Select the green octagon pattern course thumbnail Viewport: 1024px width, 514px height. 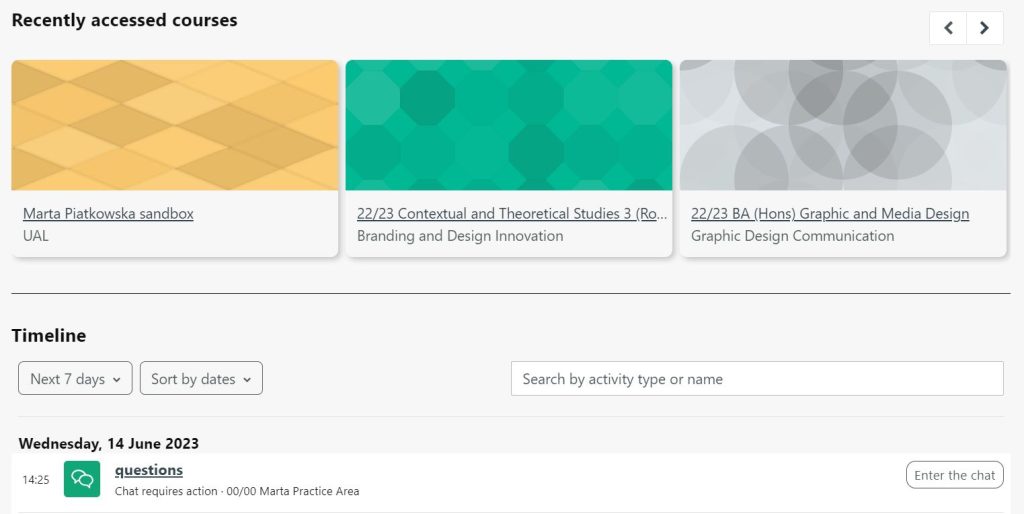pyautogui.click(x=509, y=125)
